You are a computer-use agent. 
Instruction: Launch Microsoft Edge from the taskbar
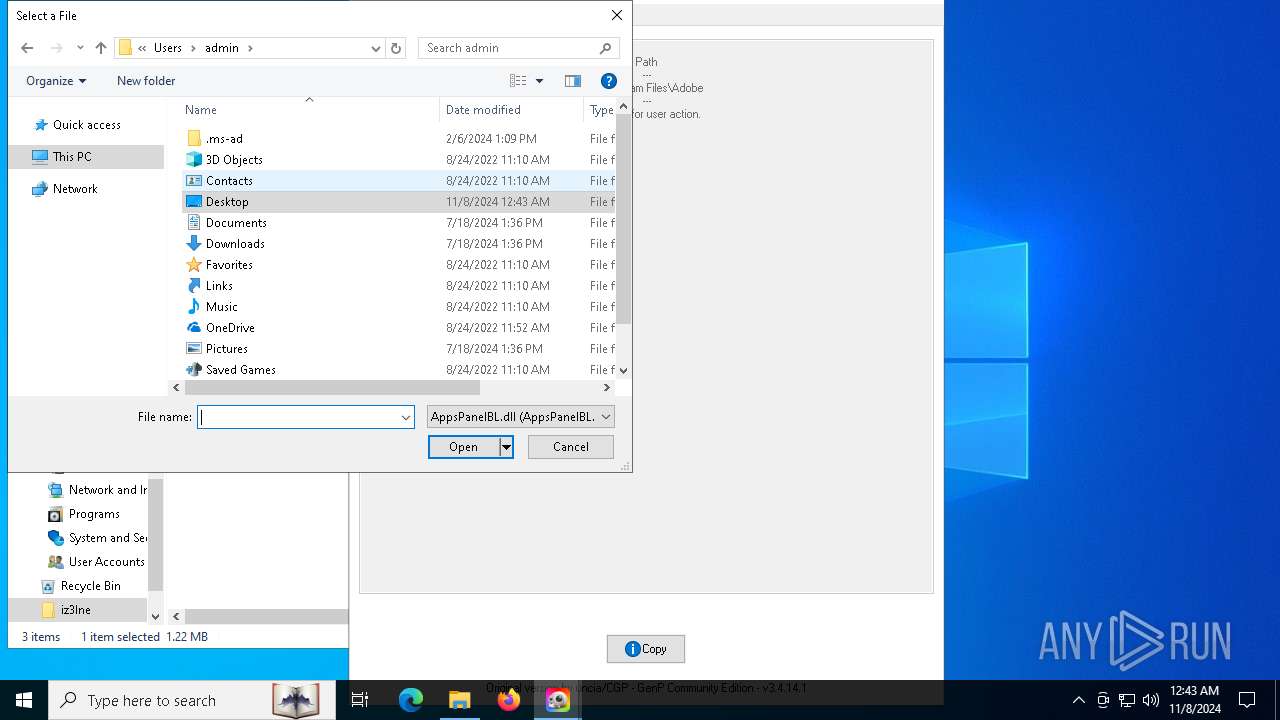[x=411, y=700]
